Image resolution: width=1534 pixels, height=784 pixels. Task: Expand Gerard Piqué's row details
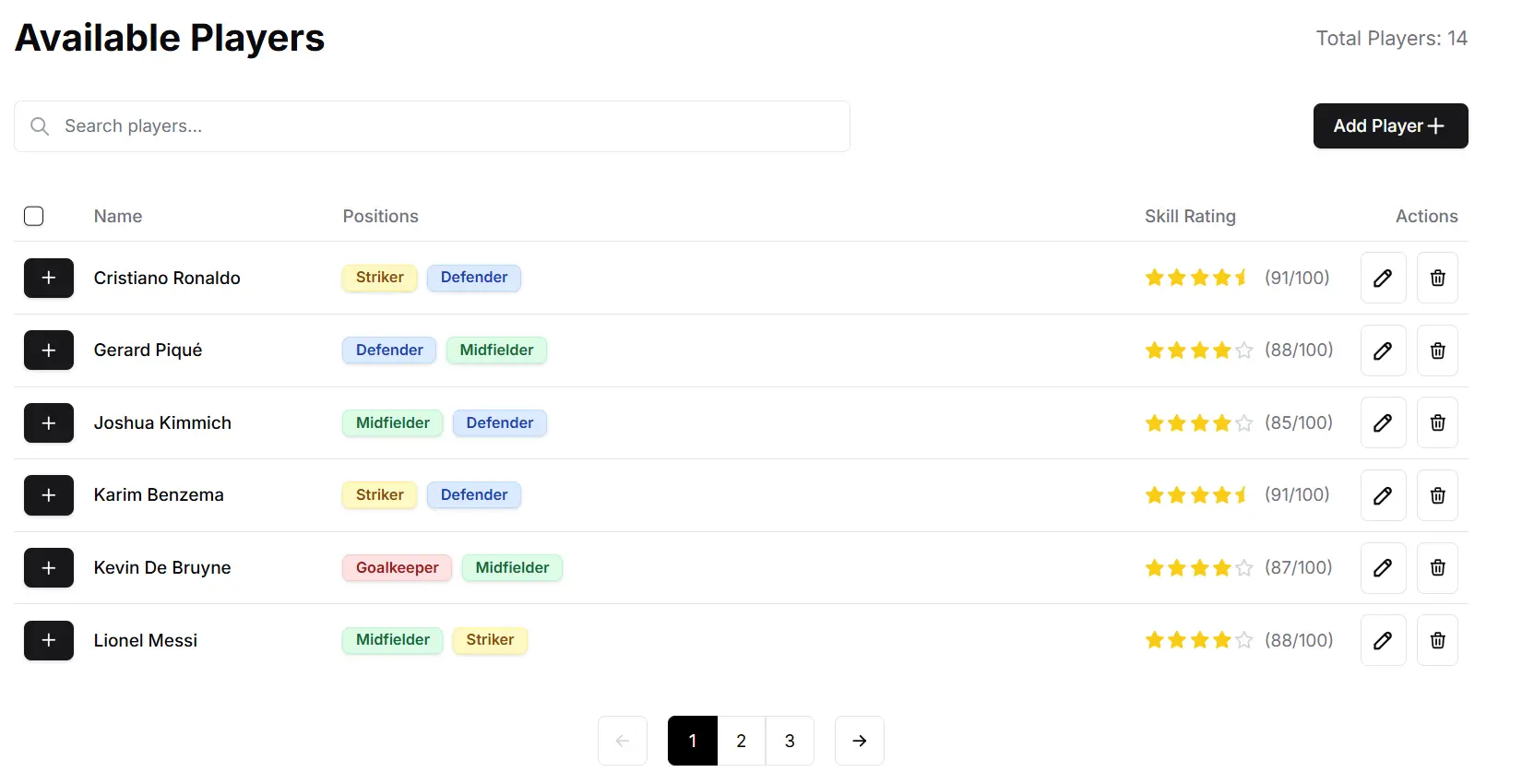(49, 350)
